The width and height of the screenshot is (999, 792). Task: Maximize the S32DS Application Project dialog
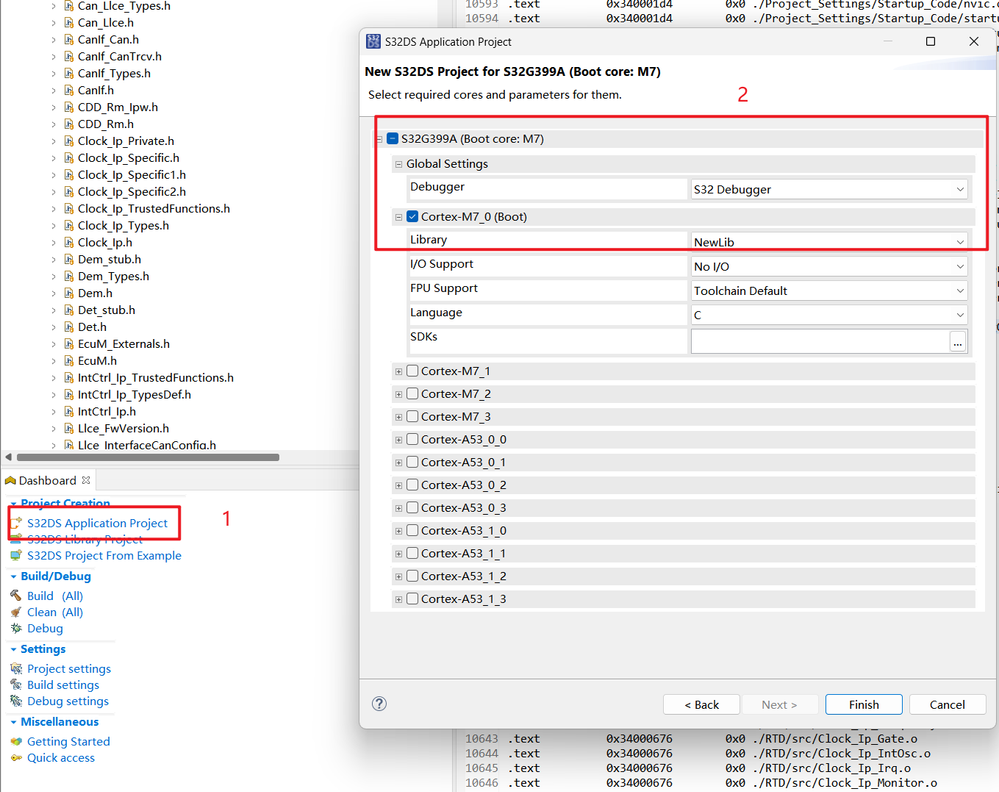[x=930, y=41]
